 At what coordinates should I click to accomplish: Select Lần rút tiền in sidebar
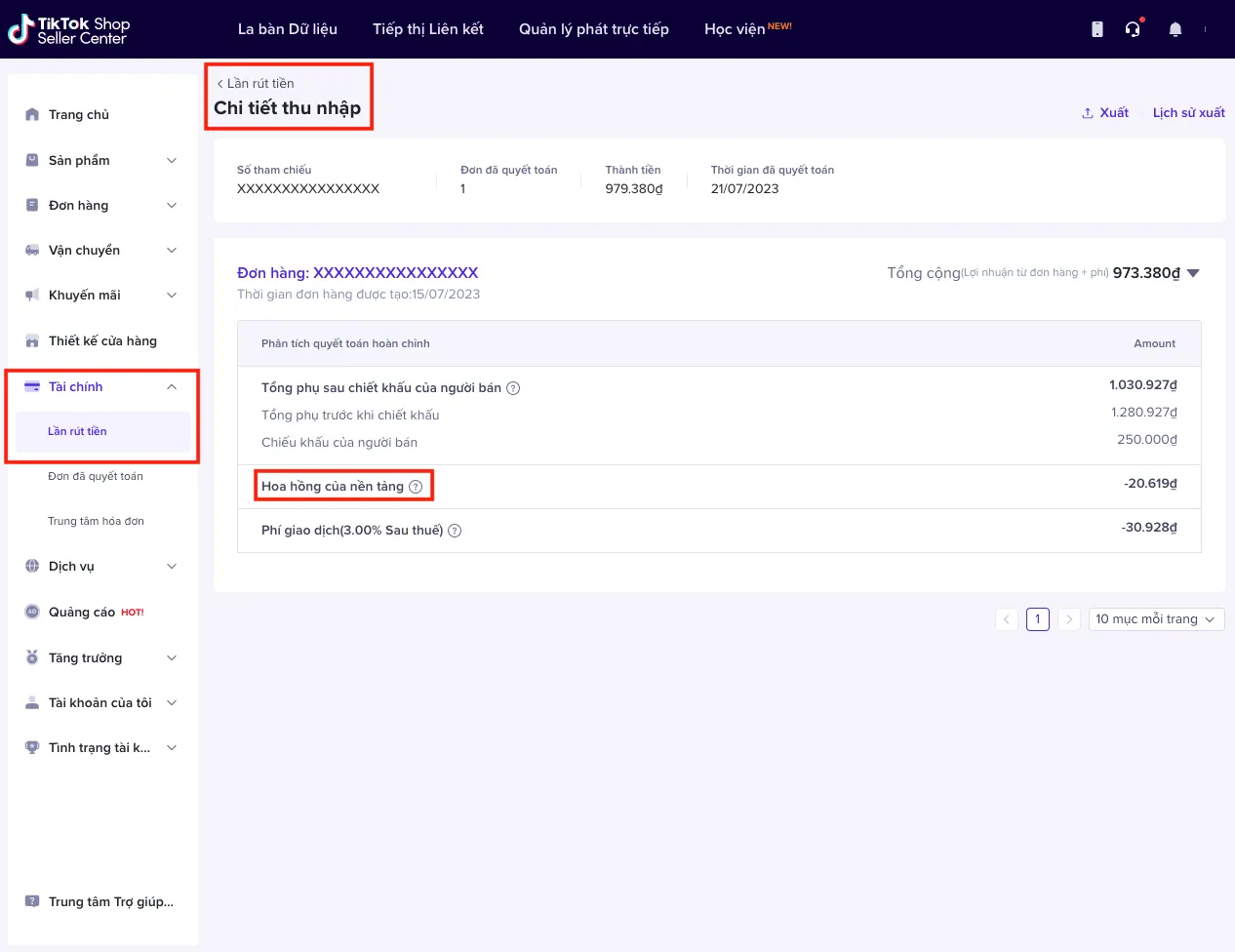pyautogui.click(x=103, y=431)
